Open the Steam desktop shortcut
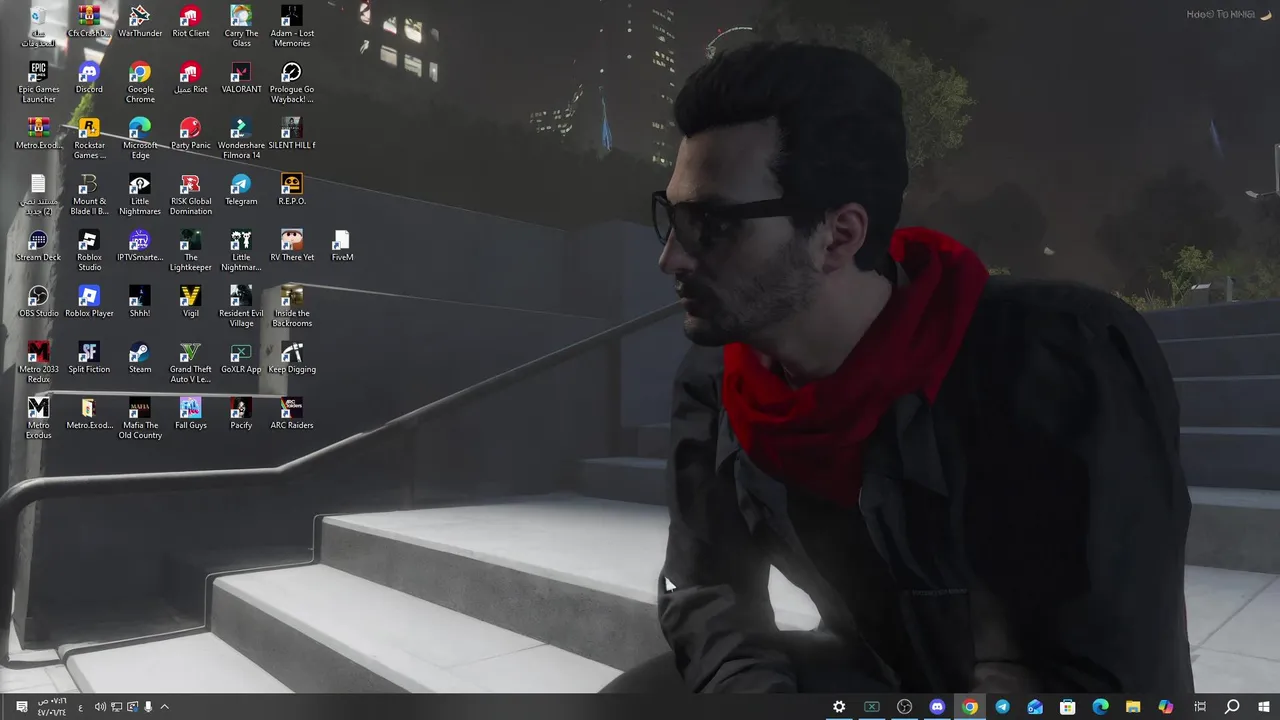This screenshot has height=720, width=1280. [x=140, y=358]
